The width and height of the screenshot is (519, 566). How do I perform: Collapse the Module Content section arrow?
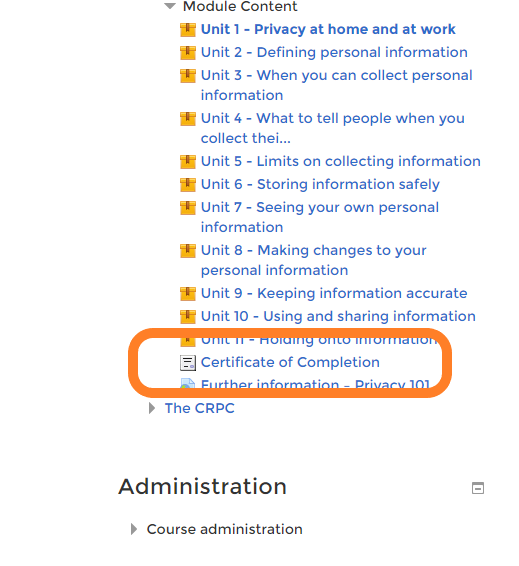pos(170,6)
